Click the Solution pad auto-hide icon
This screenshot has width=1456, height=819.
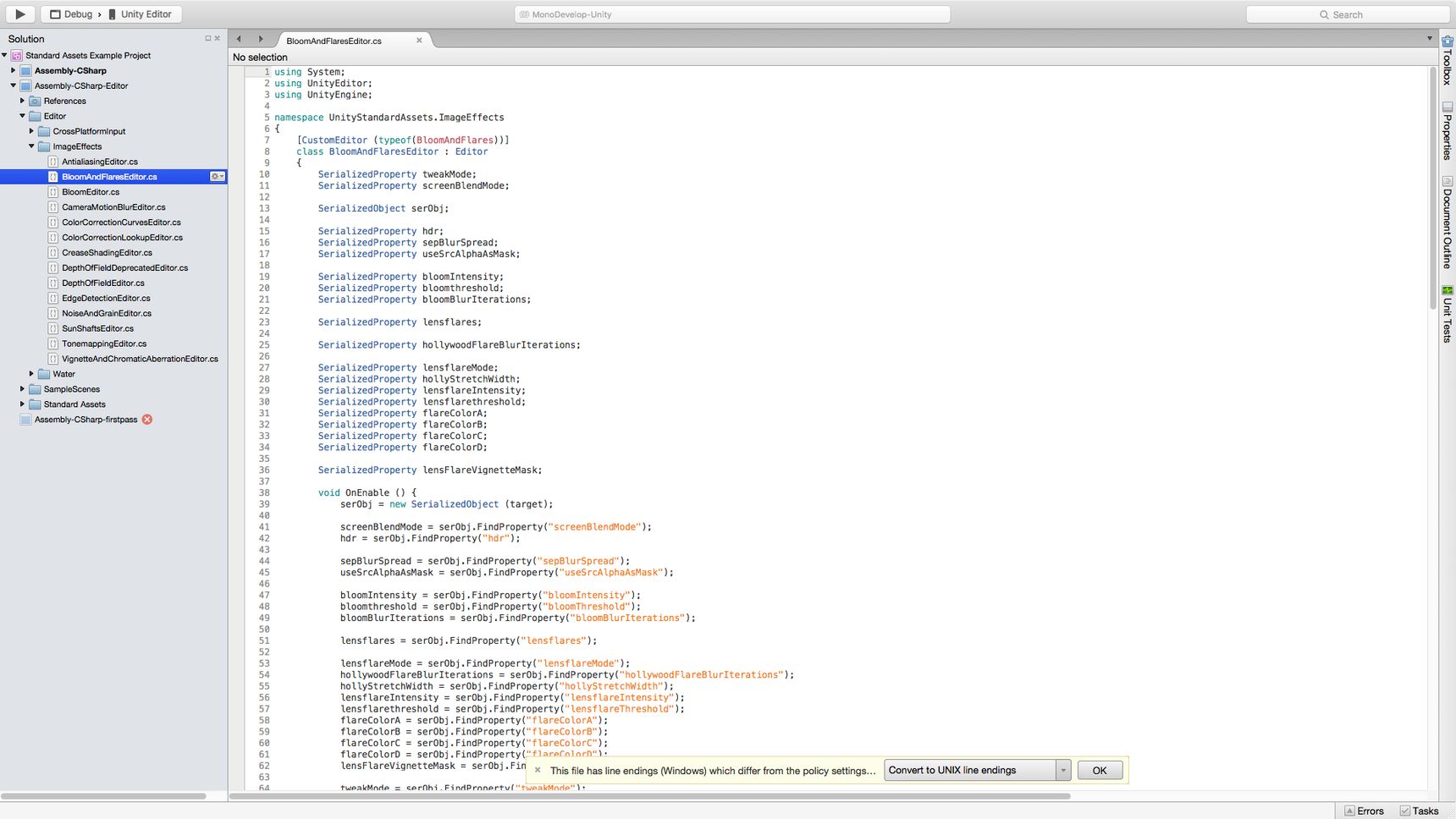pos(207,38)
